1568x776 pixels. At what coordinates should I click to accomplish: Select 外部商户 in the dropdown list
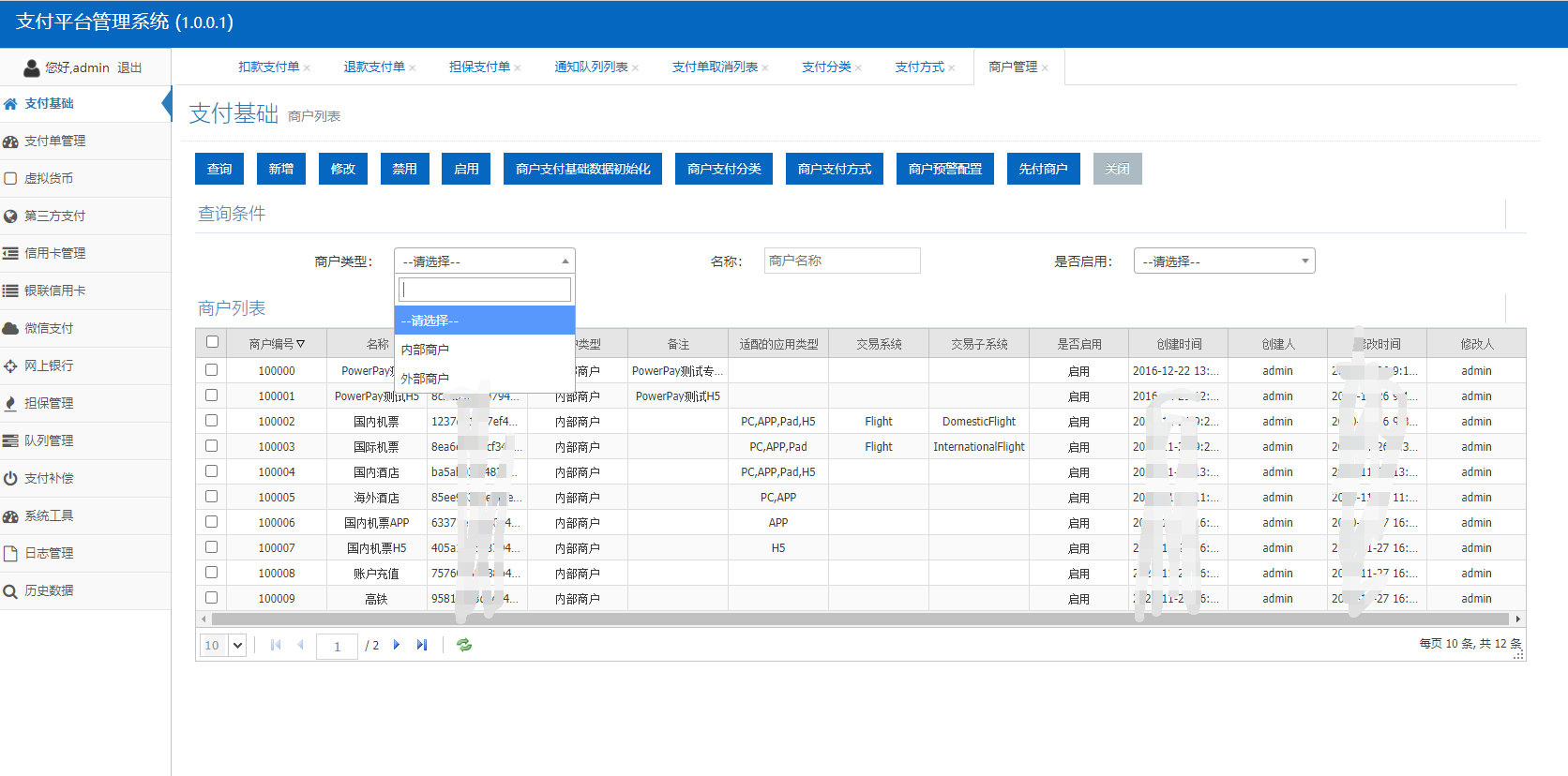click(x=484, y=379)
